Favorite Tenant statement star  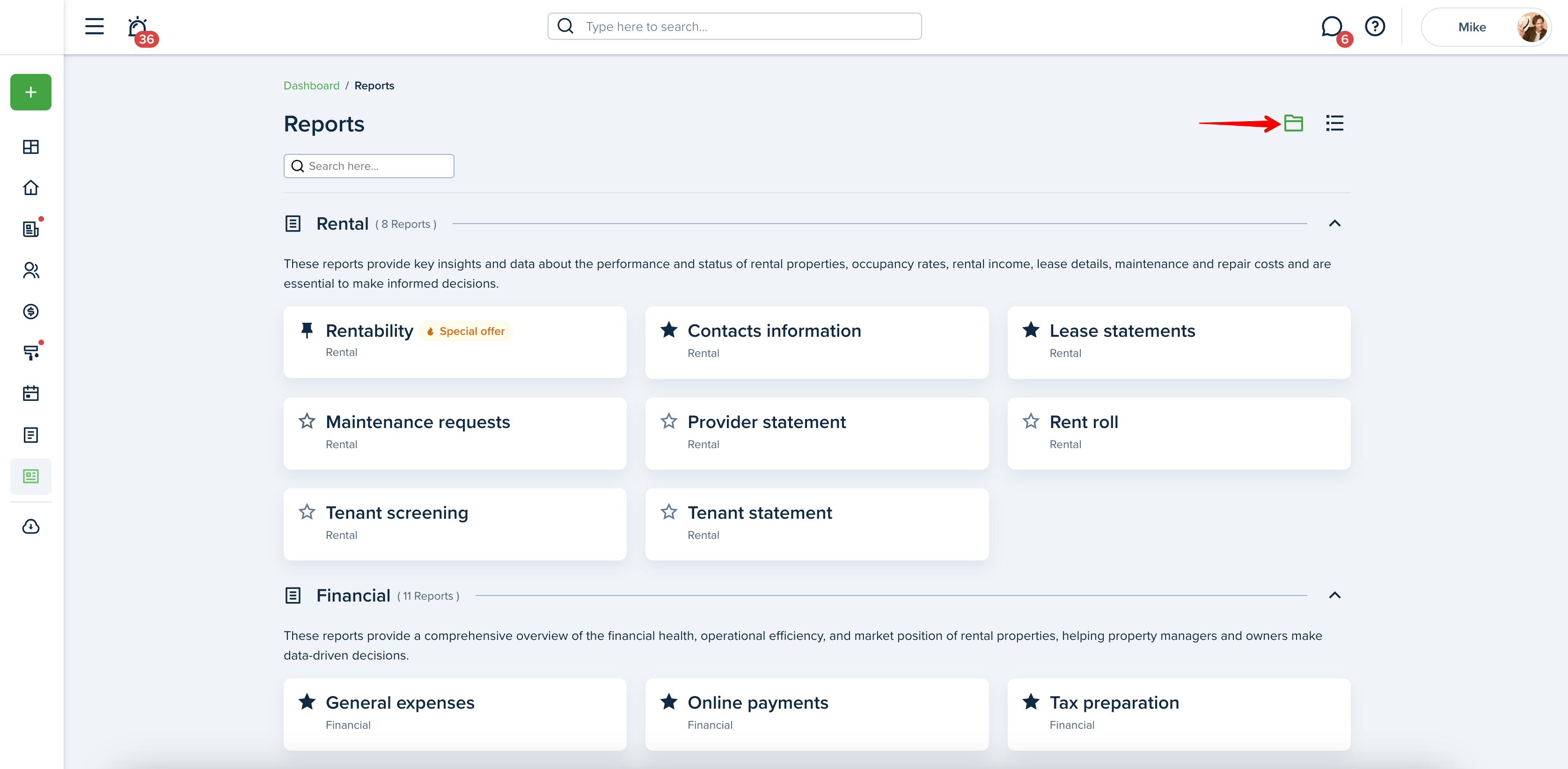click(x=669, y=512)
